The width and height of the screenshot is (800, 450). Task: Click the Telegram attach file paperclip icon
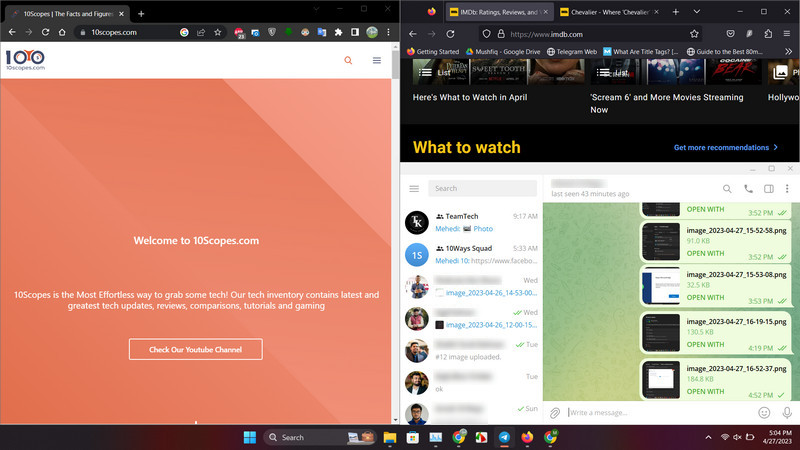(x=555, y=413)
